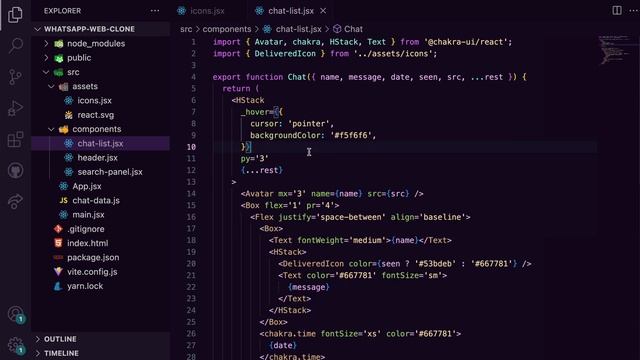Viewport: 640px width, 360px height.
Task: Click the '#f5f6f6' backgroundColor value
Action: tap(350, 135)
